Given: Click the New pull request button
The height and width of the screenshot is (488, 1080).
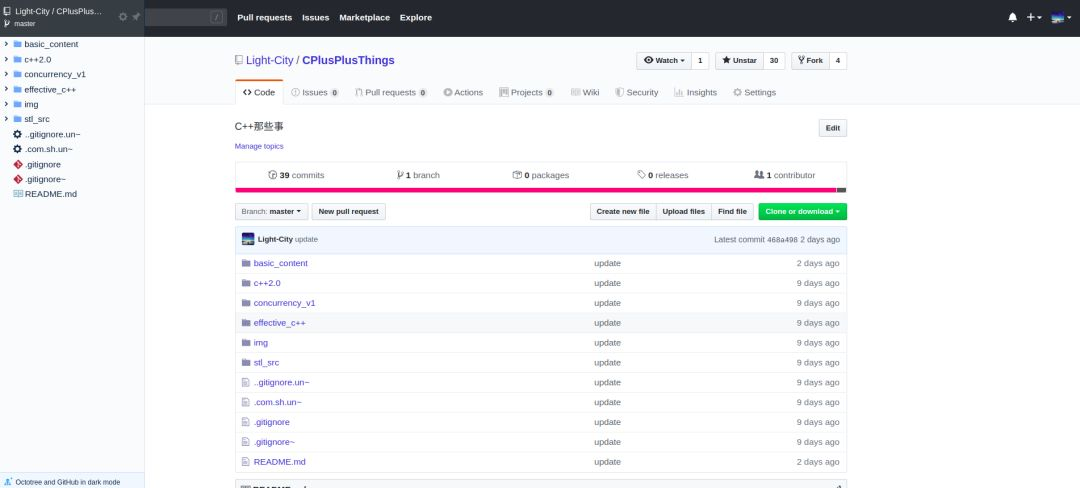Looking at the screenshot, I should (349, 212).
